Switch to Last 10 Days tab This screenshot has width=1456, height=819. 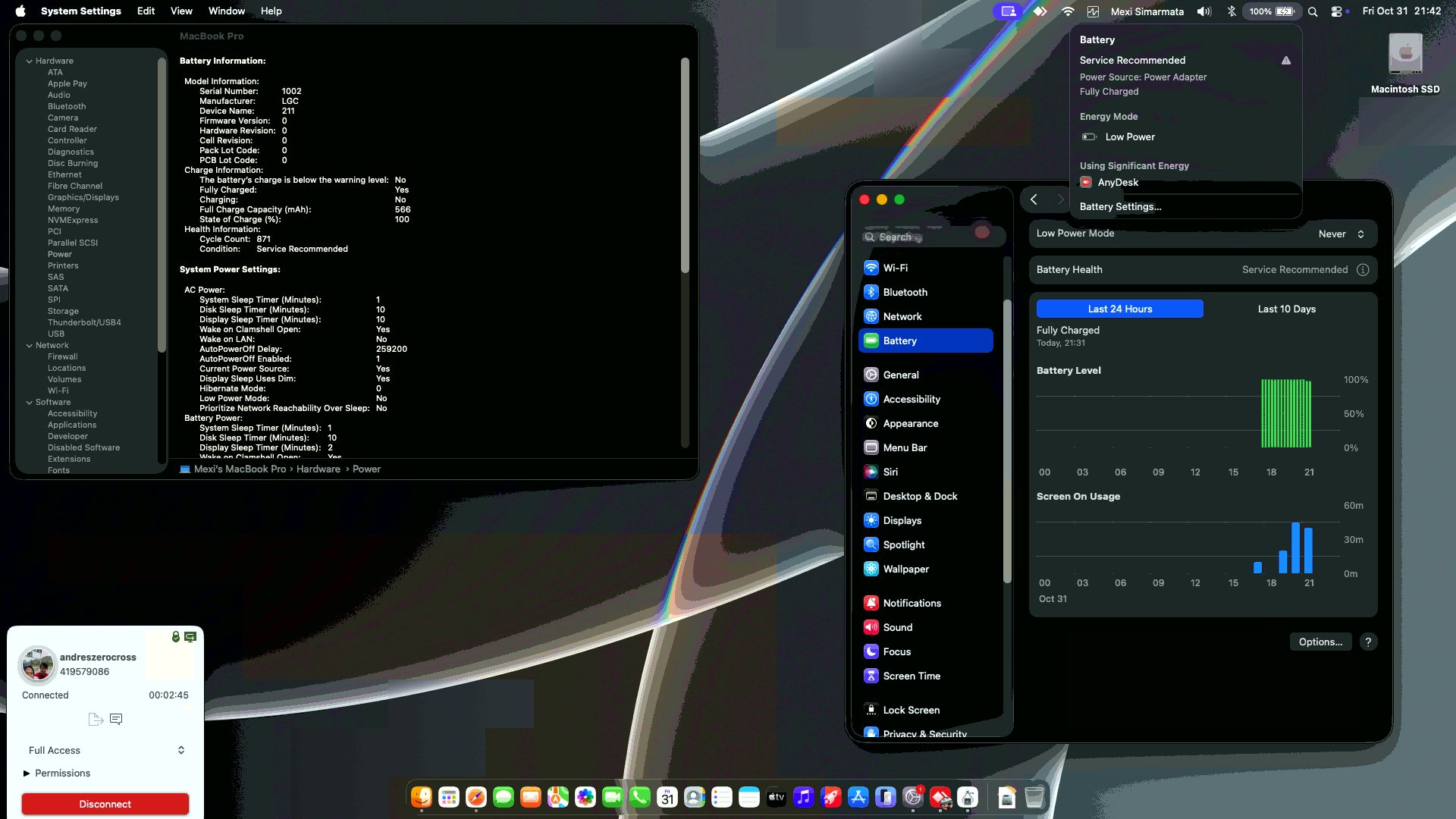pos(1286,309)
